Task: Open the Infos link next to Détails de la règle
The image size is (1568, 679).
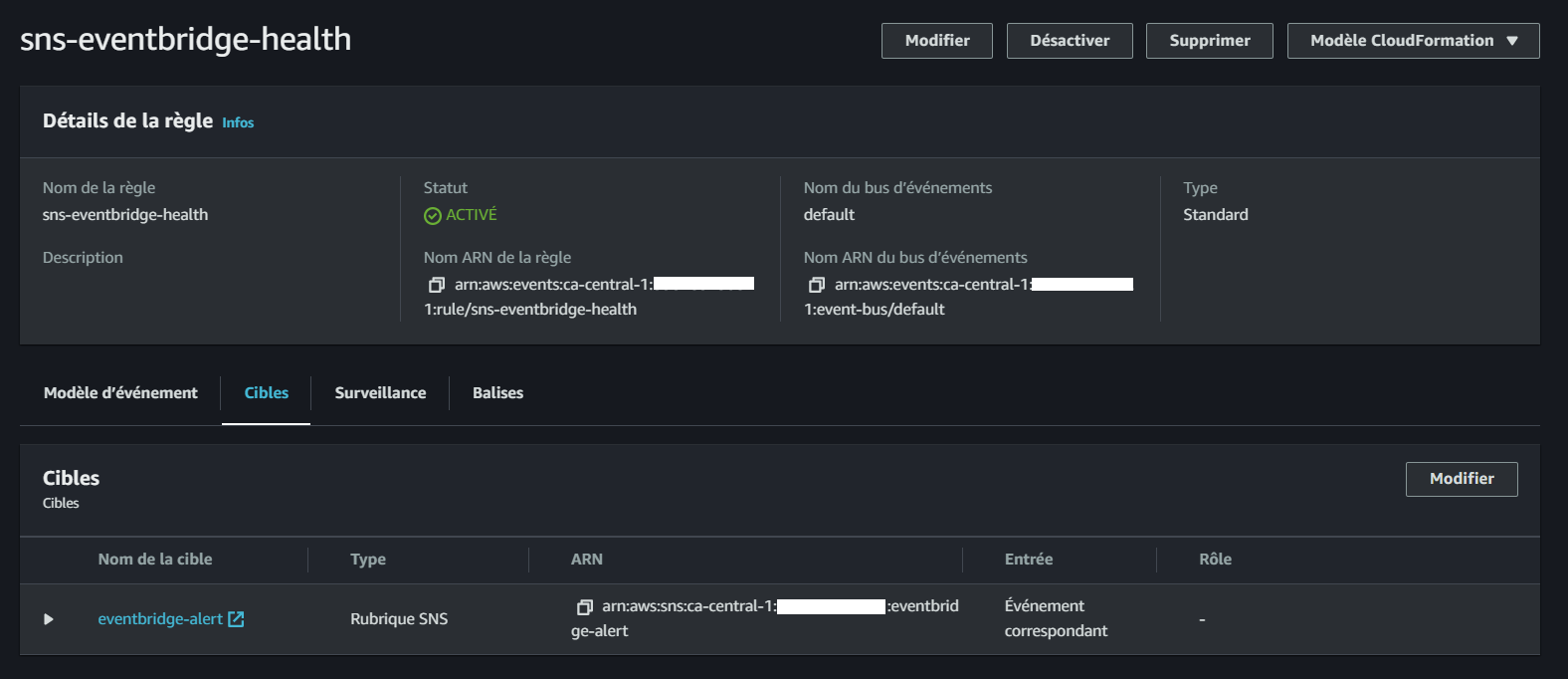Action: [238, 122]
